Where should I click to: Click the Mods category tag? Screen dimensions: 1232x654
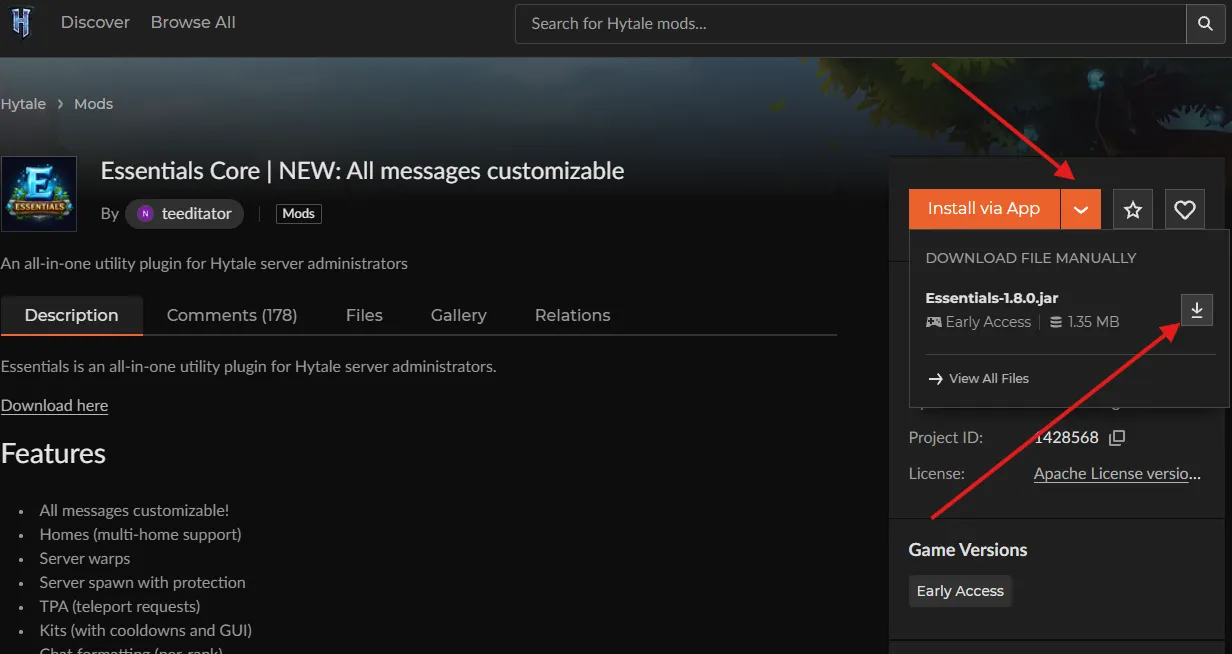pyautogui.click(x=298, y=213)
